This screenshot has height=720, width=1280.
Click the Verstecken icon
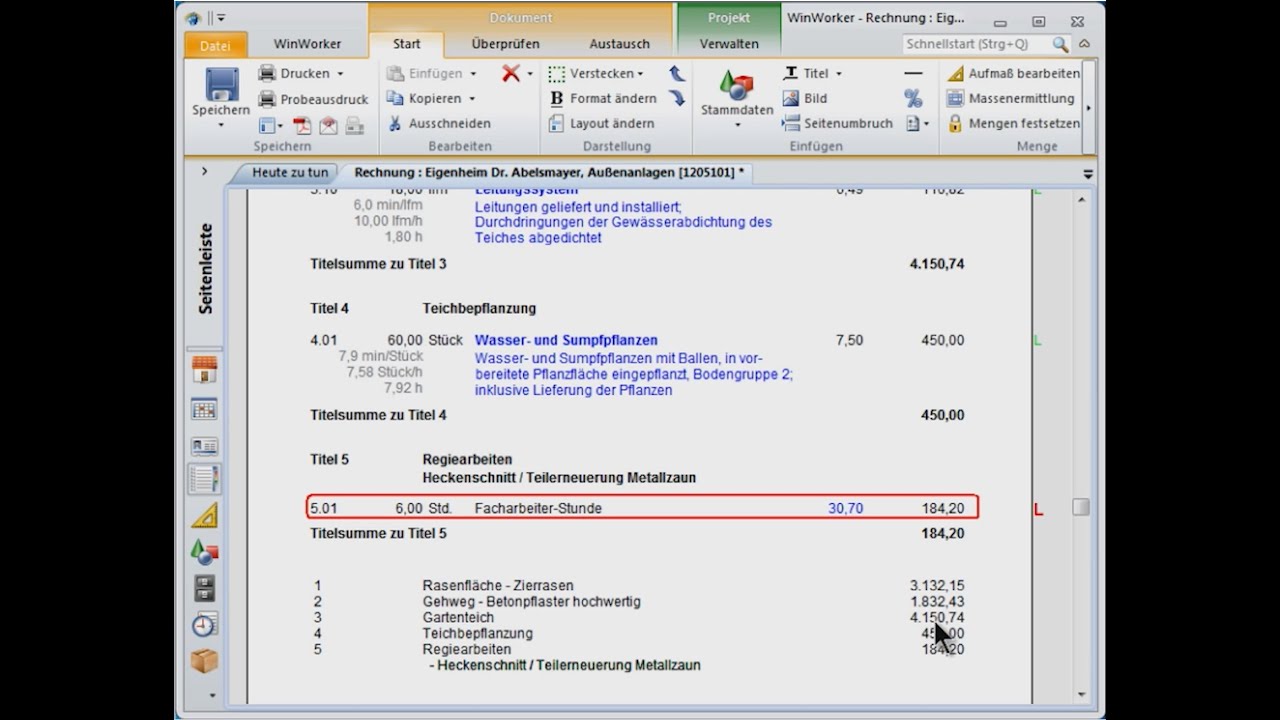click(557, 73)
